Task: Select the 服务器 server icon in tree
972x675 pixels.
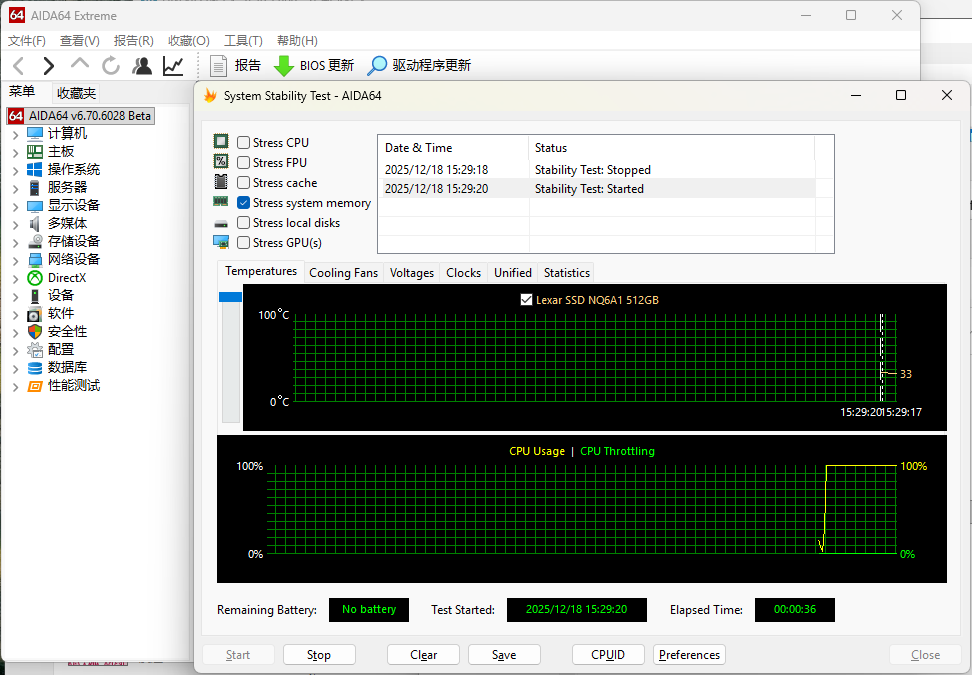Action: (35, 187)
